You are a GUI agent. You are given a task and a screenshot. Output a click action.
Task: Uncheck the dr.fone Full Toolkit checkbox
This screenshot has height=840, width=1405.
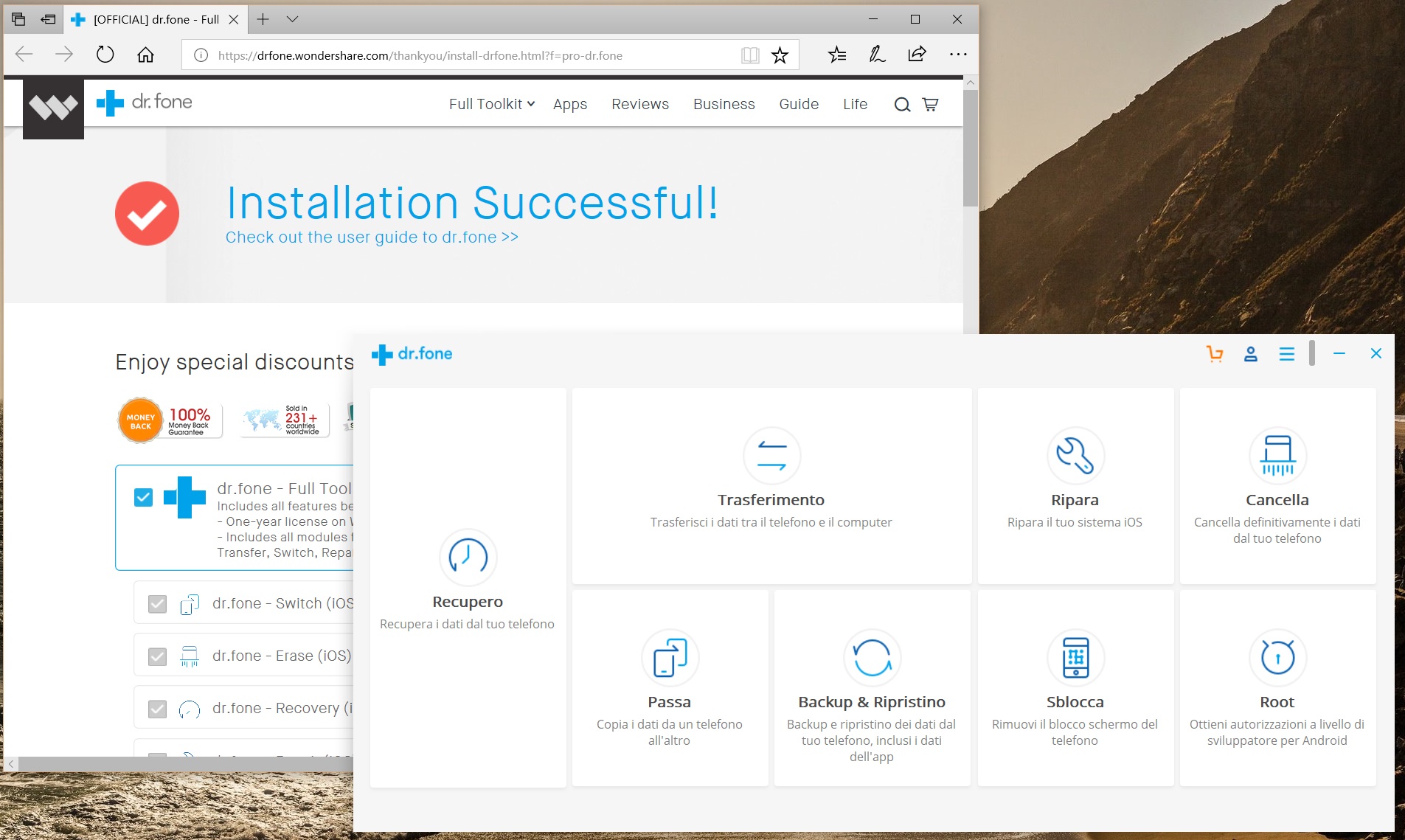click(144, 498)
